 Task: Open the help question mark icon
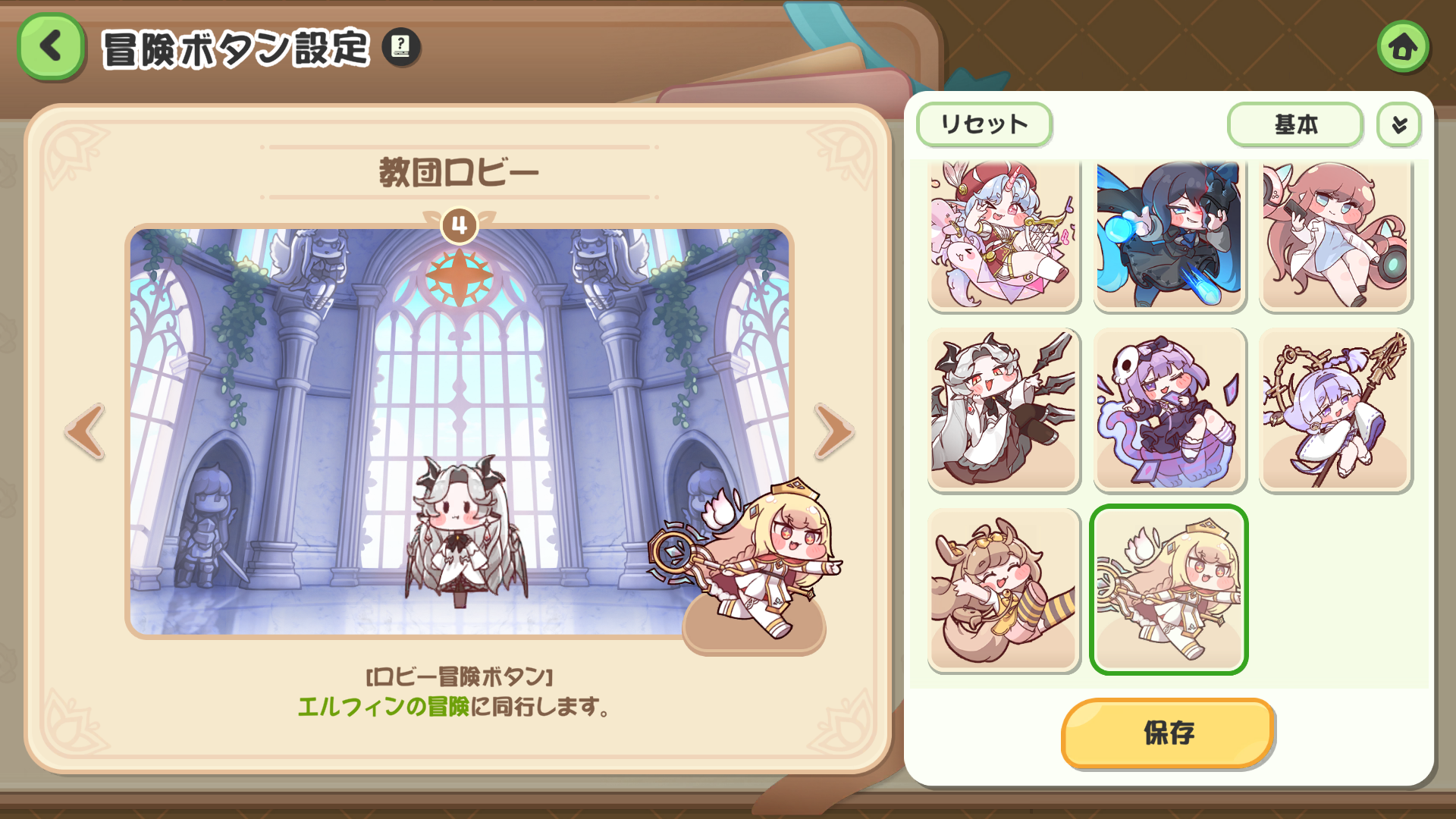point(400,48)
